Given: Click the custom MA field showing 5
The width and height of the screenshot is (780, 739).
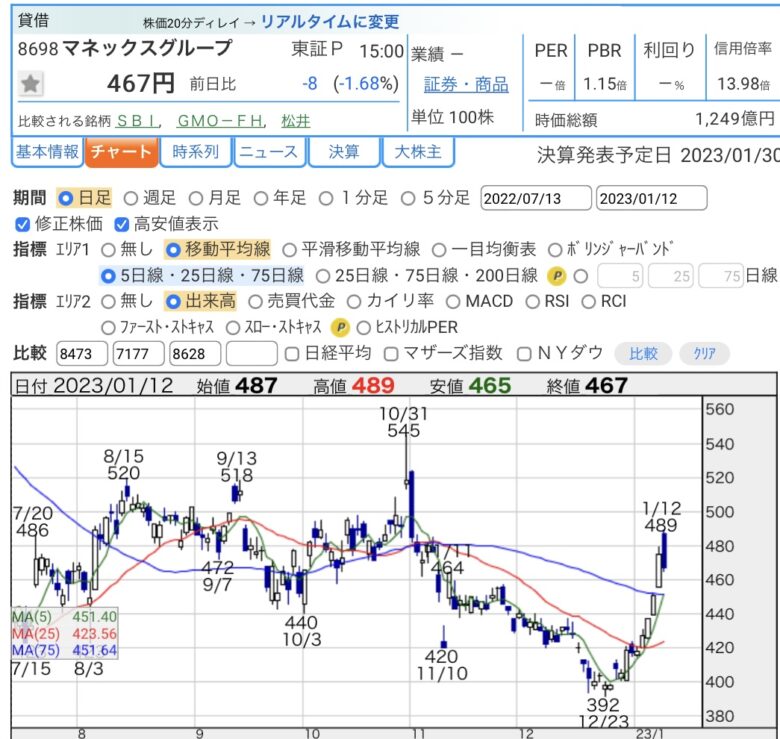Looking at the screenshot, I should tap(620, 276).
